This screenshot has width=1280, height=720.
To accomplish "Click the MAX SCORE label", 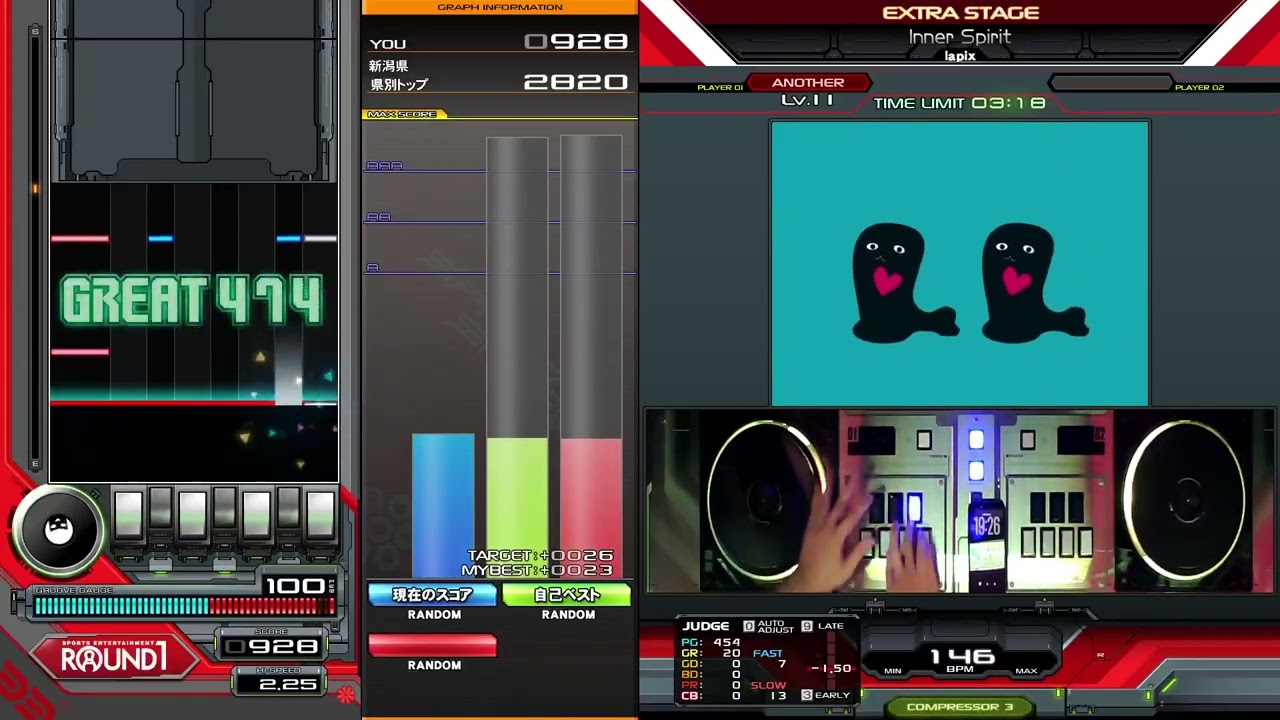I will 402,114.
